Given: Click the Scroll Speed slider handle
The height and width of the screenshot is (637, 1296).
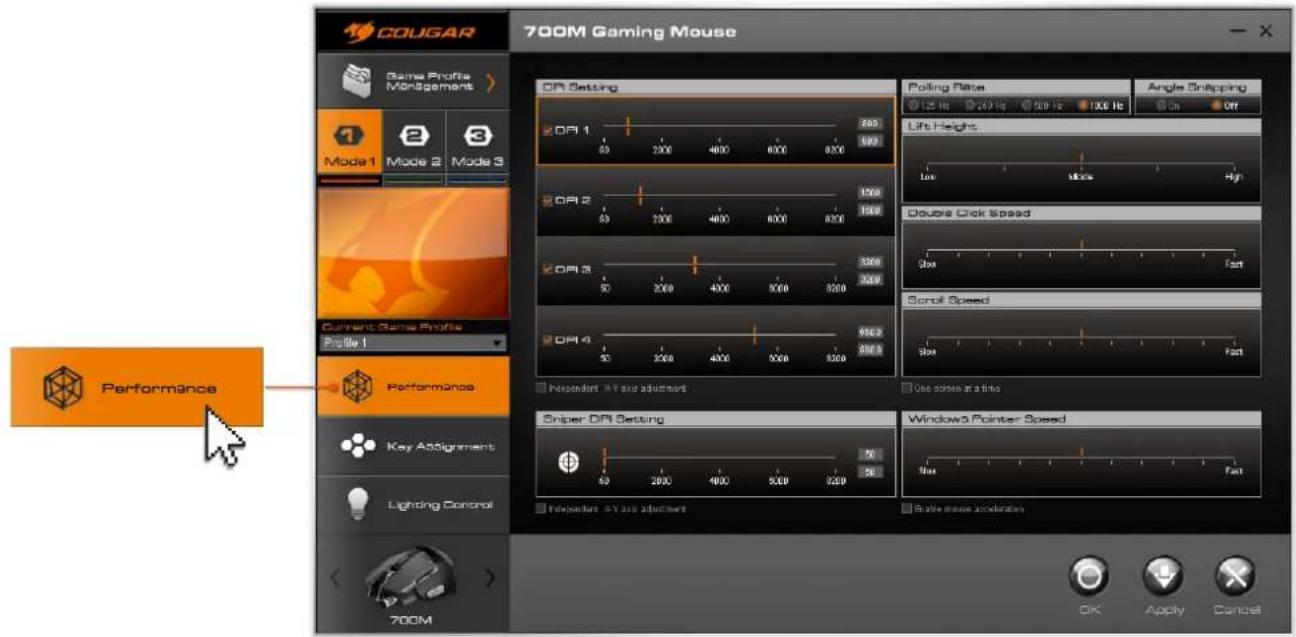Looking at the screenshot, I should point(1081,333).
